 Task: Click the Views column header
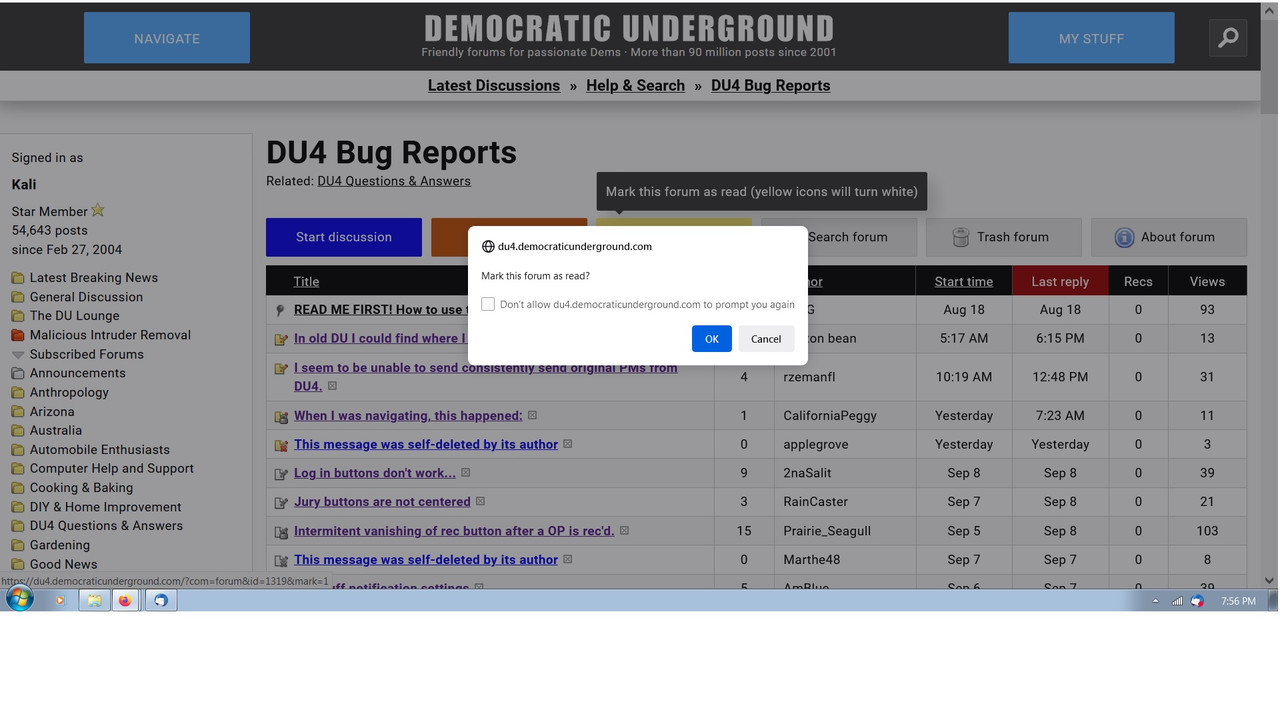tap(1207, 281)
